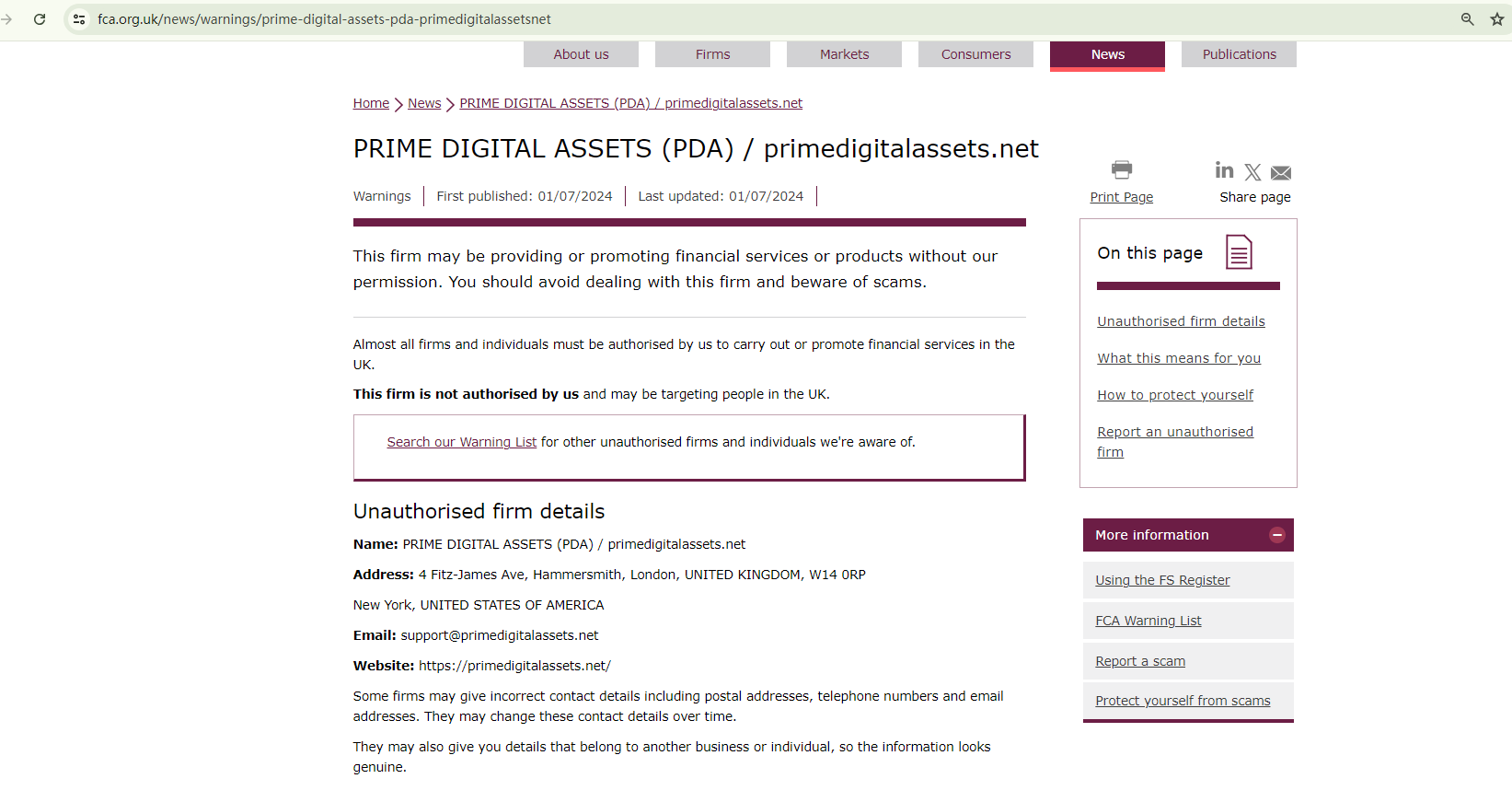Open Using the FS Register link
1512x802 pixels.
pyautogui.click(x=1162, y=580)
